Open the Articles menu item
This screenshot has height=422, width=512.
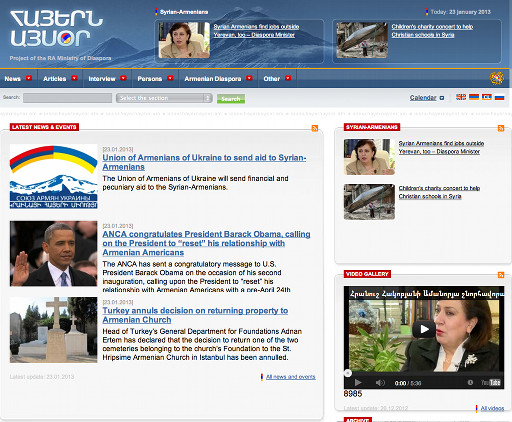pyautogui.click(x=55, y=79)
